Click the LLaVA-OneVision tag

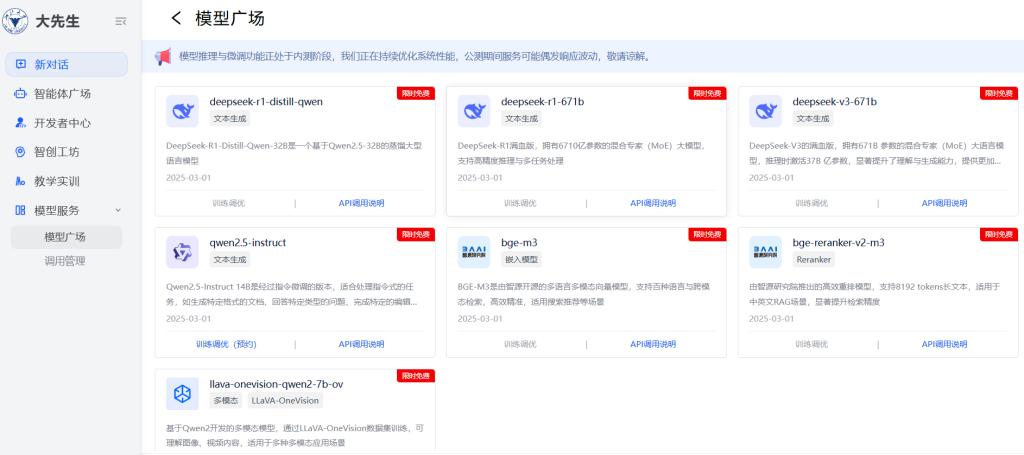pyautogui.click(x=284, y=401)
